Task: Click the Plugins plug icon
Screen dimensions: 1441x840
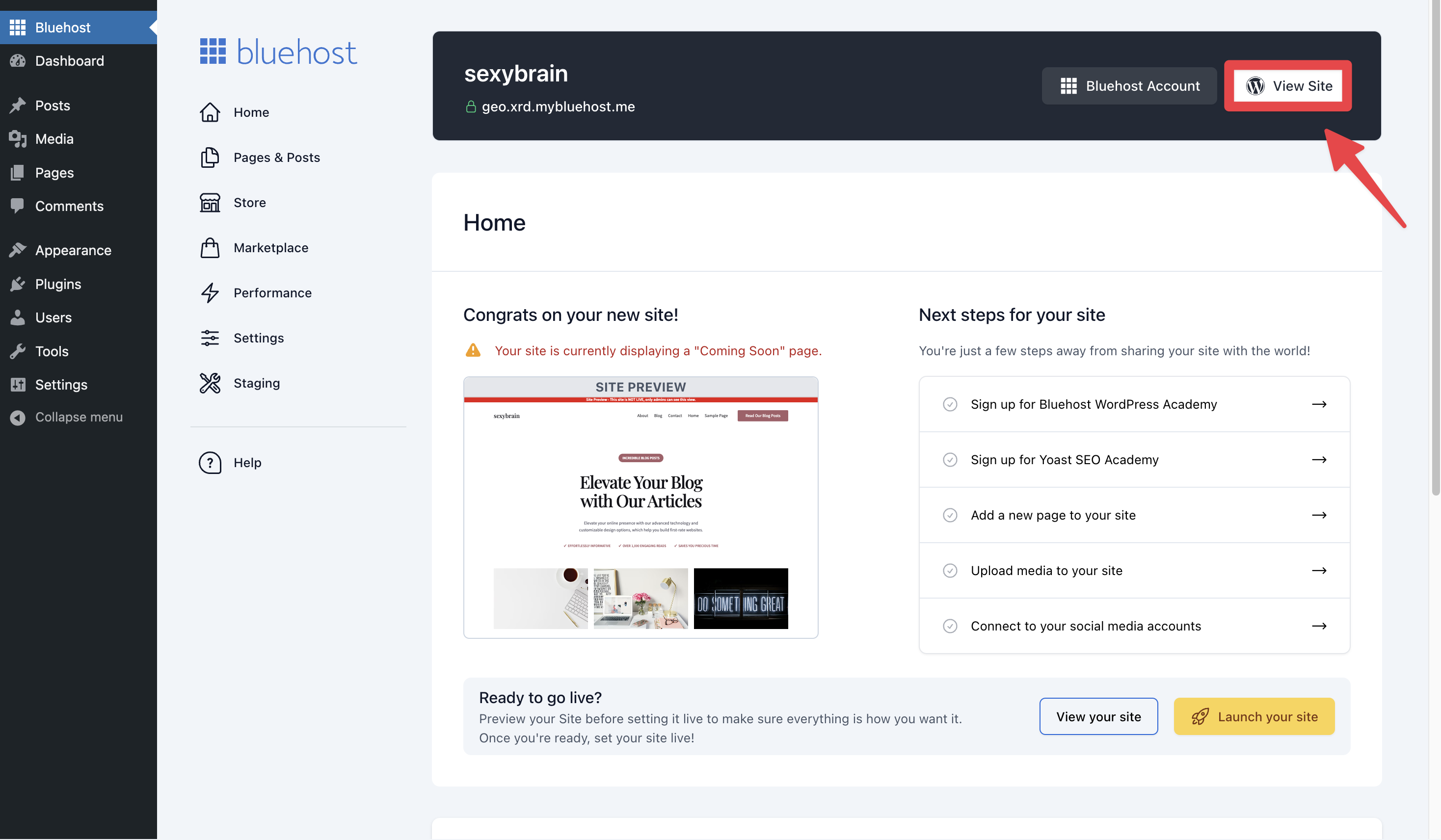Action: tap(18, 284)
